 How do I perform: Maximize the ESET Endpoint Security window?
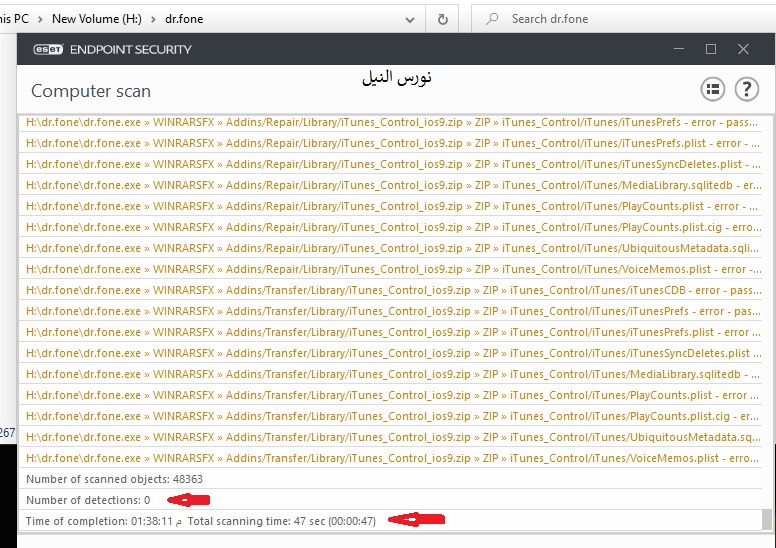(x=711, y=49)
